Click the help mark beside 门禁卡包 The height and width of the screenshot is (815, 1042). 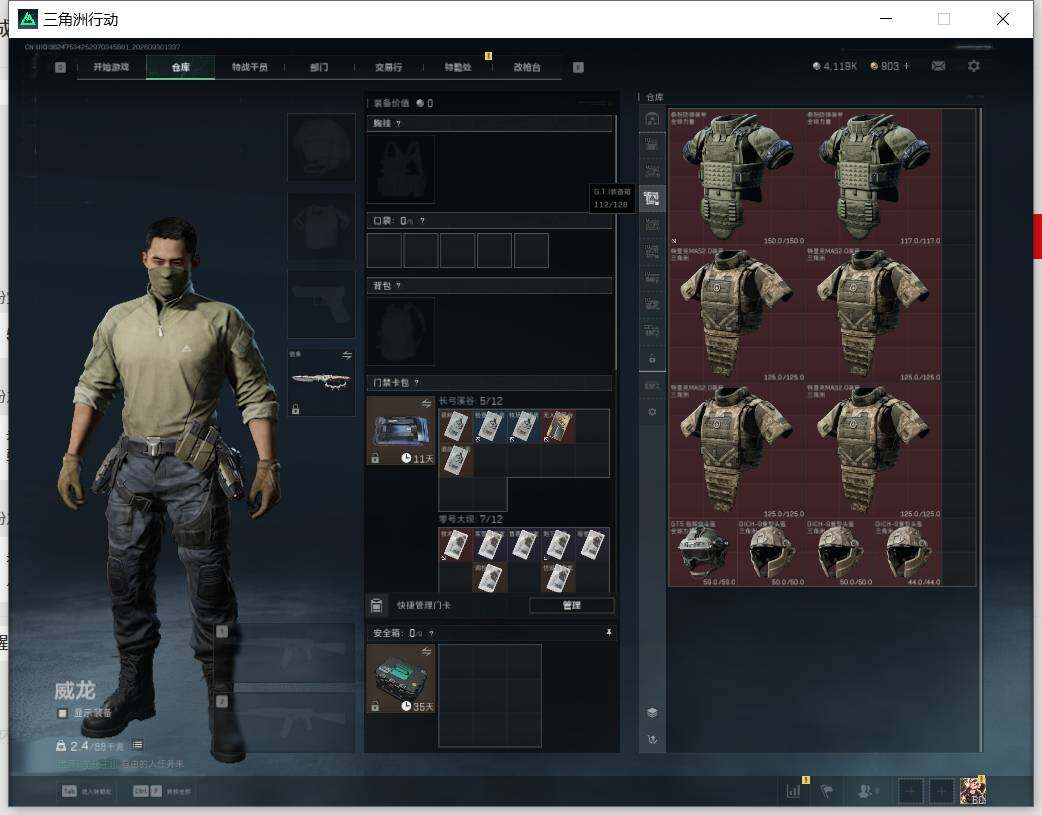[417, 382]
